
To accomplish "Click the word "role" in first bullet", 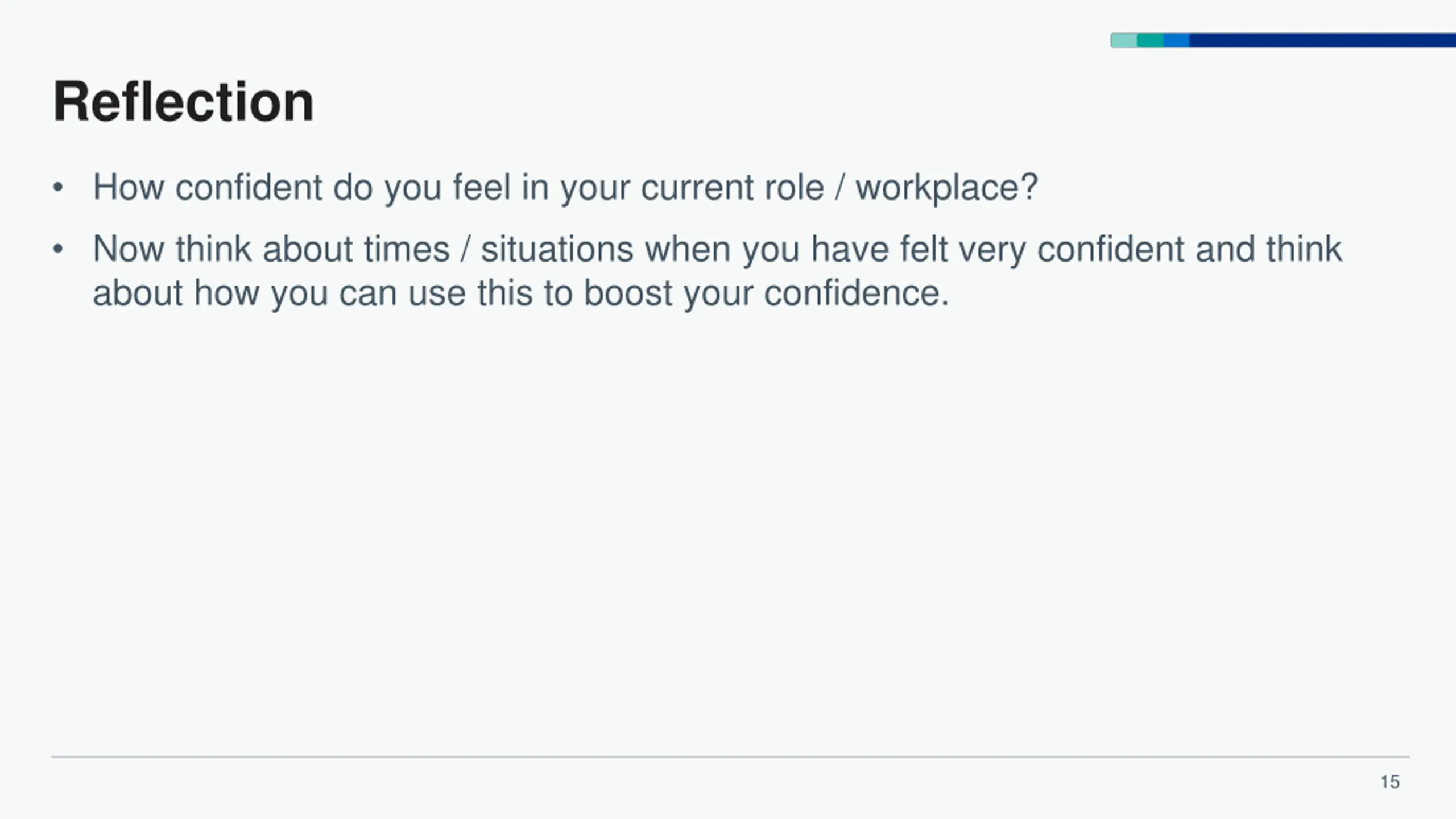I will (x=794, y=188).
